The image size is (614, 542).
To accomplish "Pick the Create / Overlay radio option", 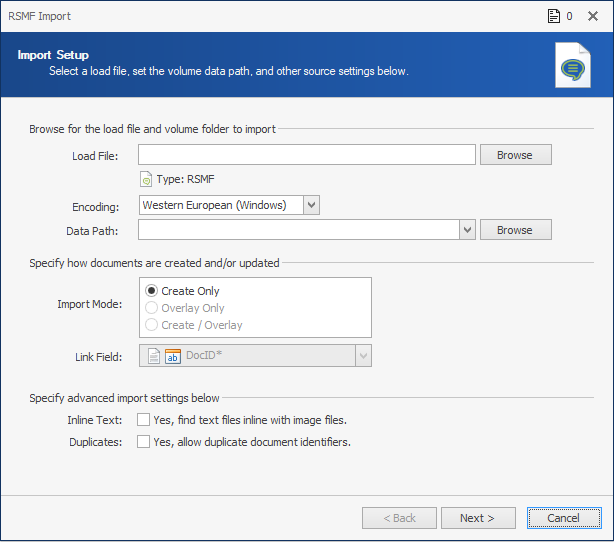I will 153,325.
